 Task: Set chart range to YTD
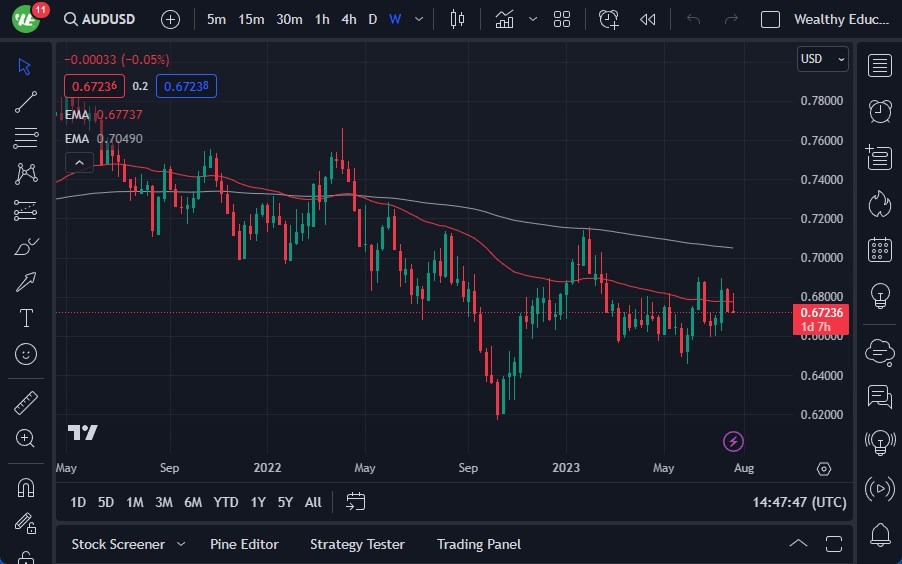pyautogui.click(x=226, y=502)
